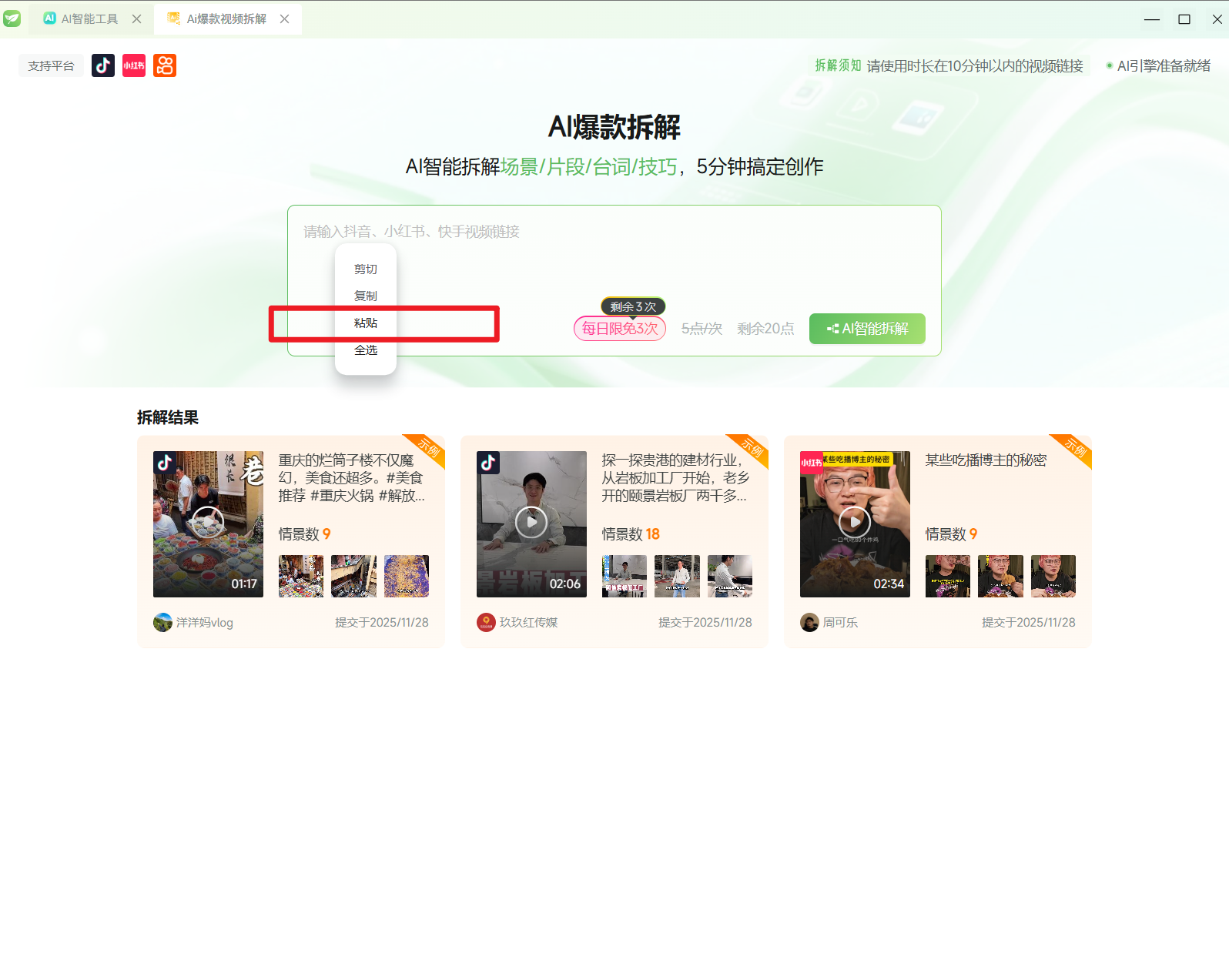The width and height of the screenshot is (1229, 980).
Task: Click the Kuaishou platform icon
Action: [x=165, y=65]
